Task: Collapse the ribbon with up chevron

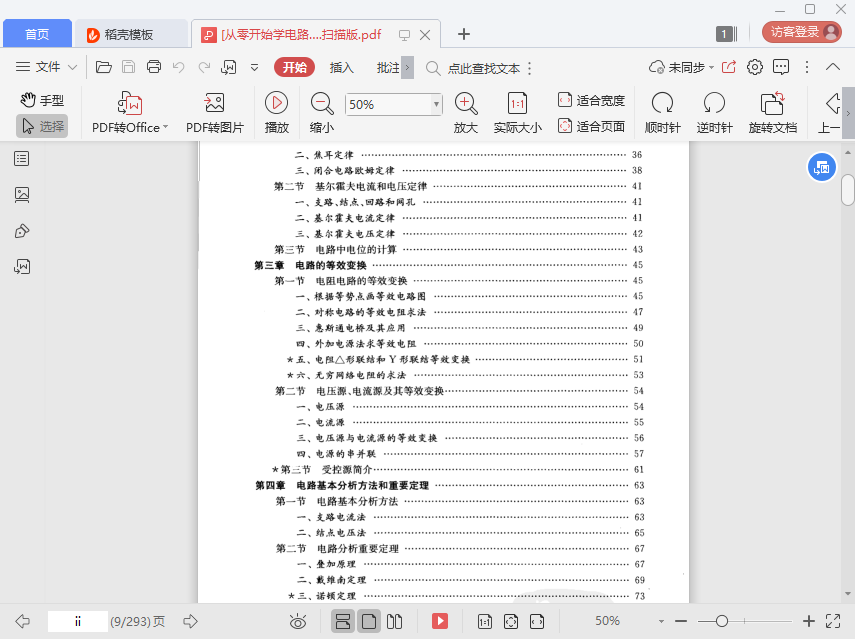Action: pos(833,67)
